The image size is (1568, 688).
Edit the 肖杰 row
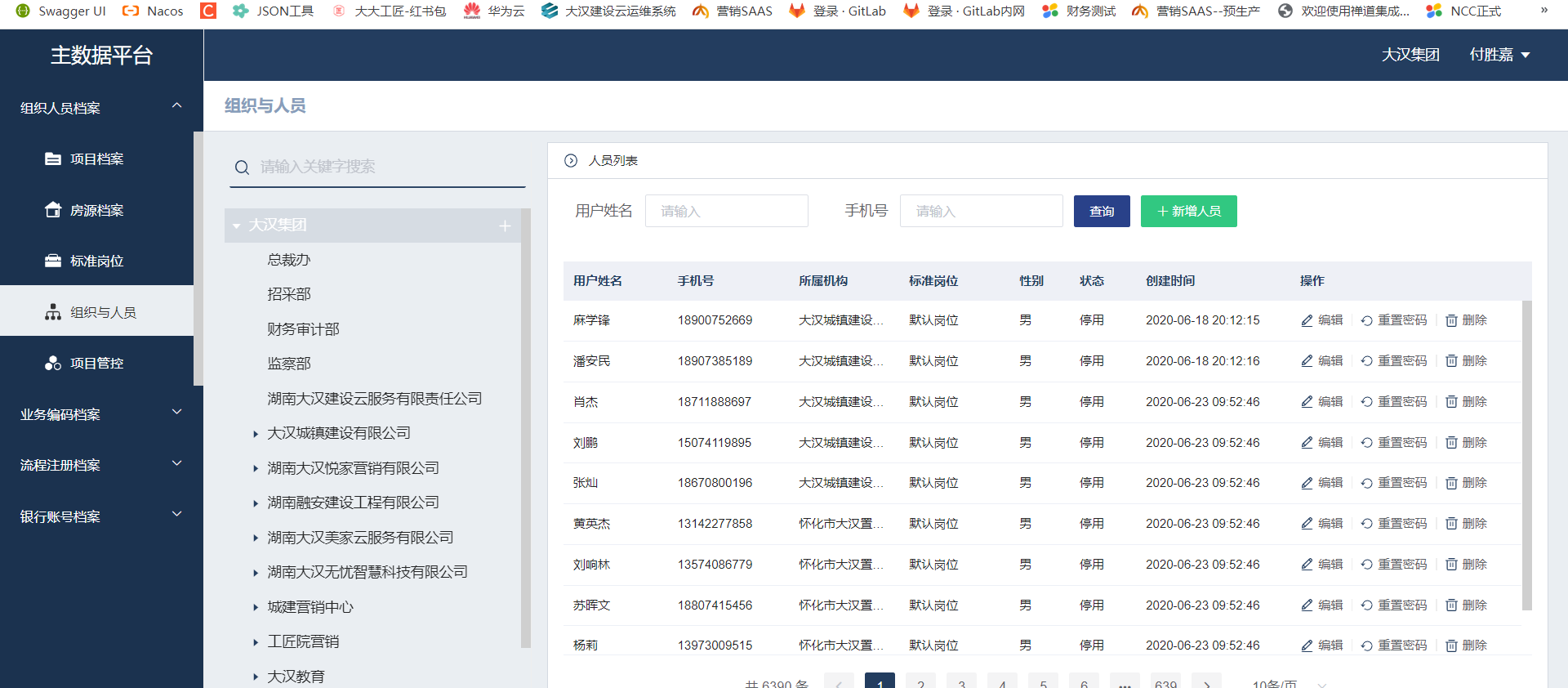pos(1322,402)
